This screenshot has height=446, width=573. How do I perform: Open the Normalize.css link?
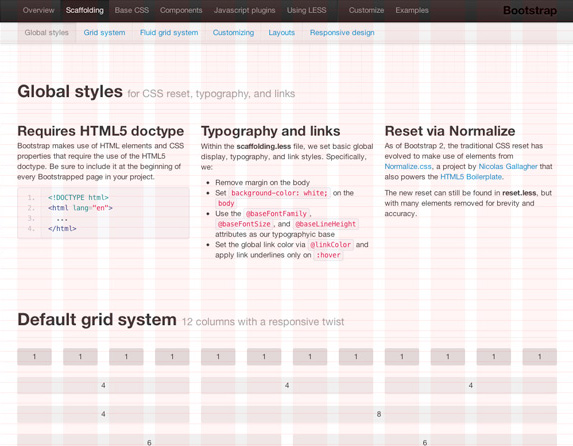click(x=408, y=166)
